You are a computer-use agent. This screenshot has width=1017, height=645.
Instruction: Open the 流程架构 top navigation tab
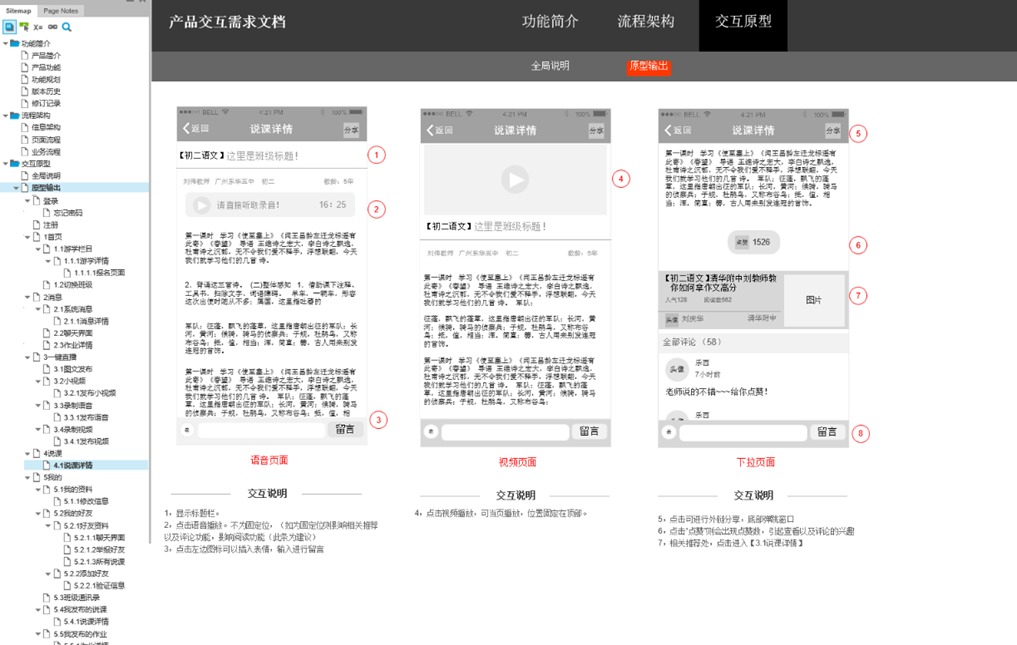(x=646, y=21)
